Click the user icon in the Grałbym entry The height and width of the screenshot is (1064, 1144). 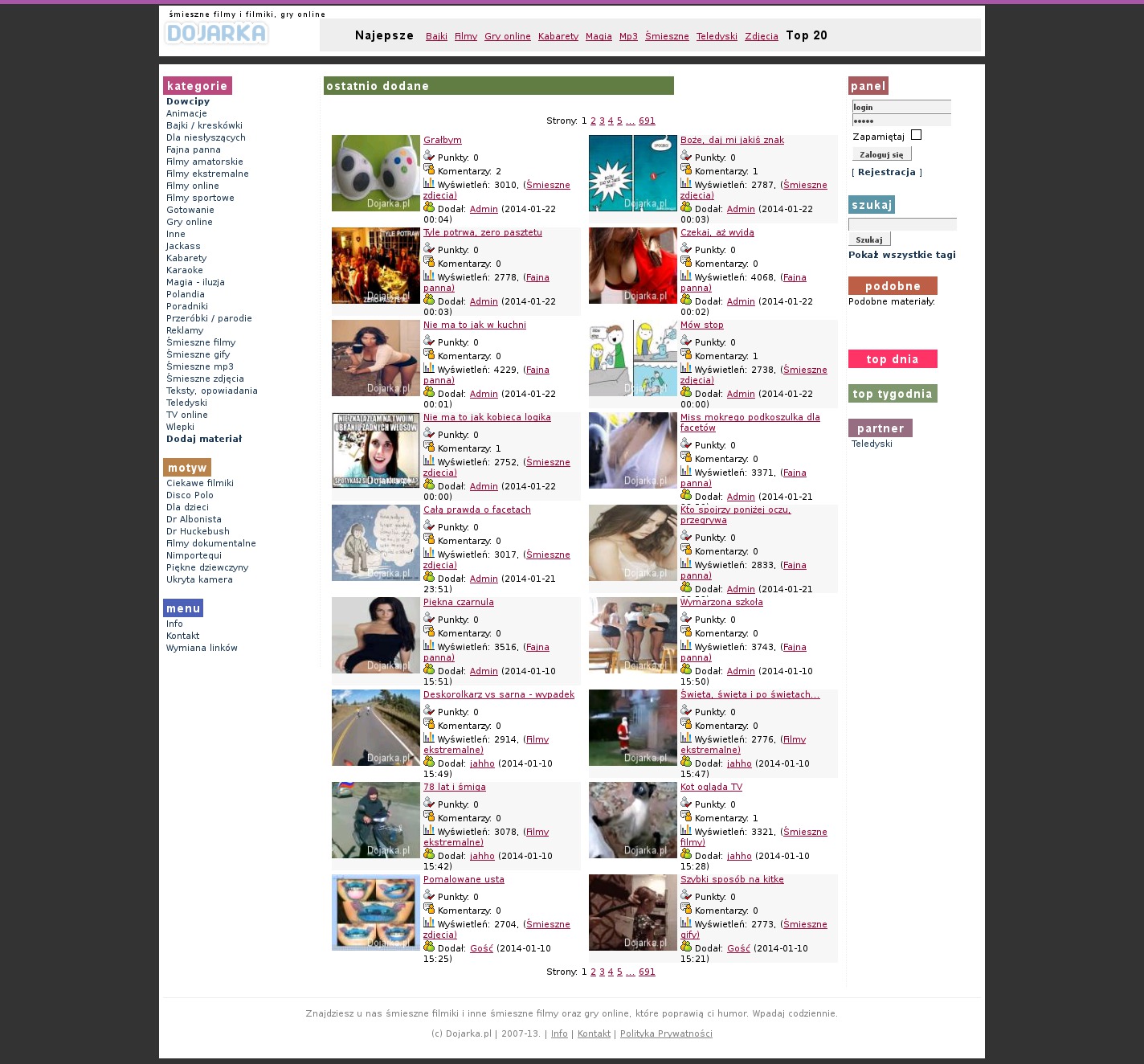(429, 207)
